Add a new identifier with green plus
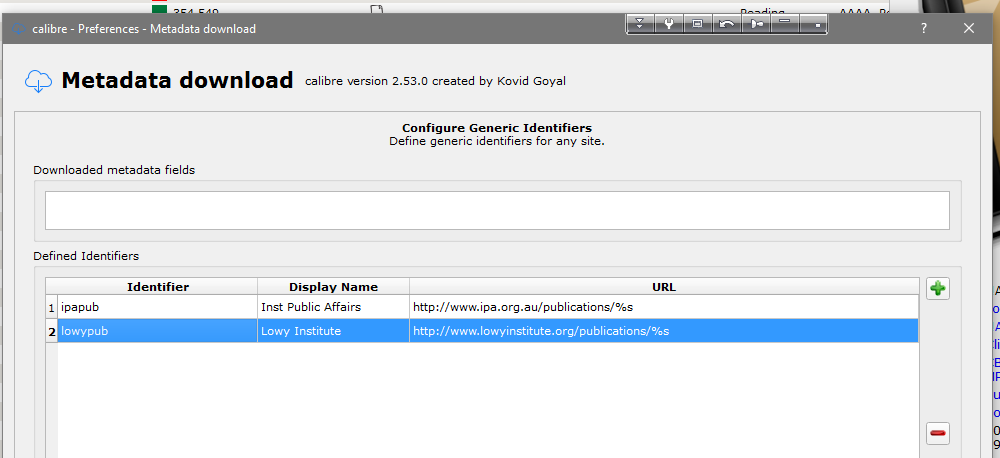Viewport: 1000px width, 458px height. [938, 288]
